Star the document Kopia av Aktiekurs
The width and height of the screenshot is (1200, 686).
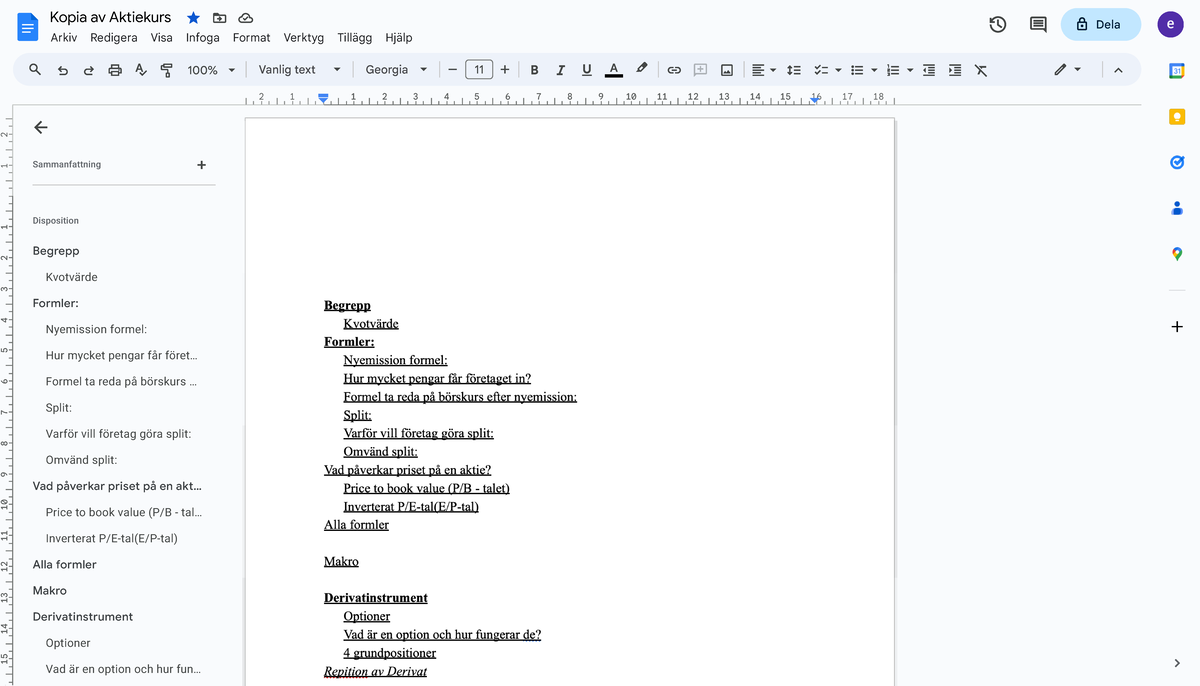click(x=193, y=18)
